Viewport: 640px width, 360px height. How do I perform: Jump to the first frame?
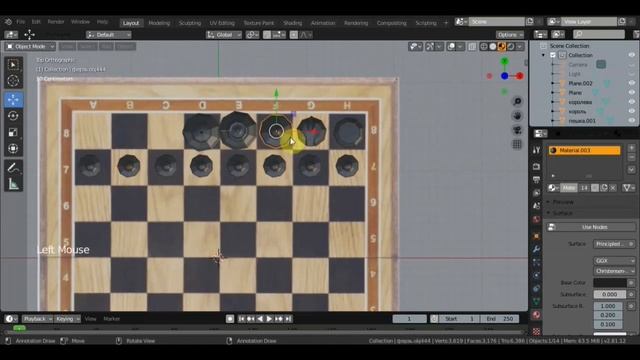coord(241,319)
